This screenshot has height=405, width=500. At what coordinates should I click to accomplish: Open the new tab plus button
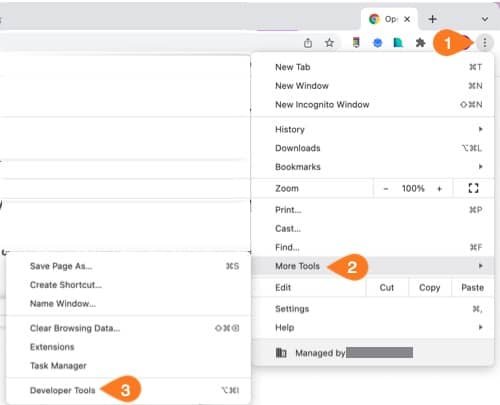(432, 19)
